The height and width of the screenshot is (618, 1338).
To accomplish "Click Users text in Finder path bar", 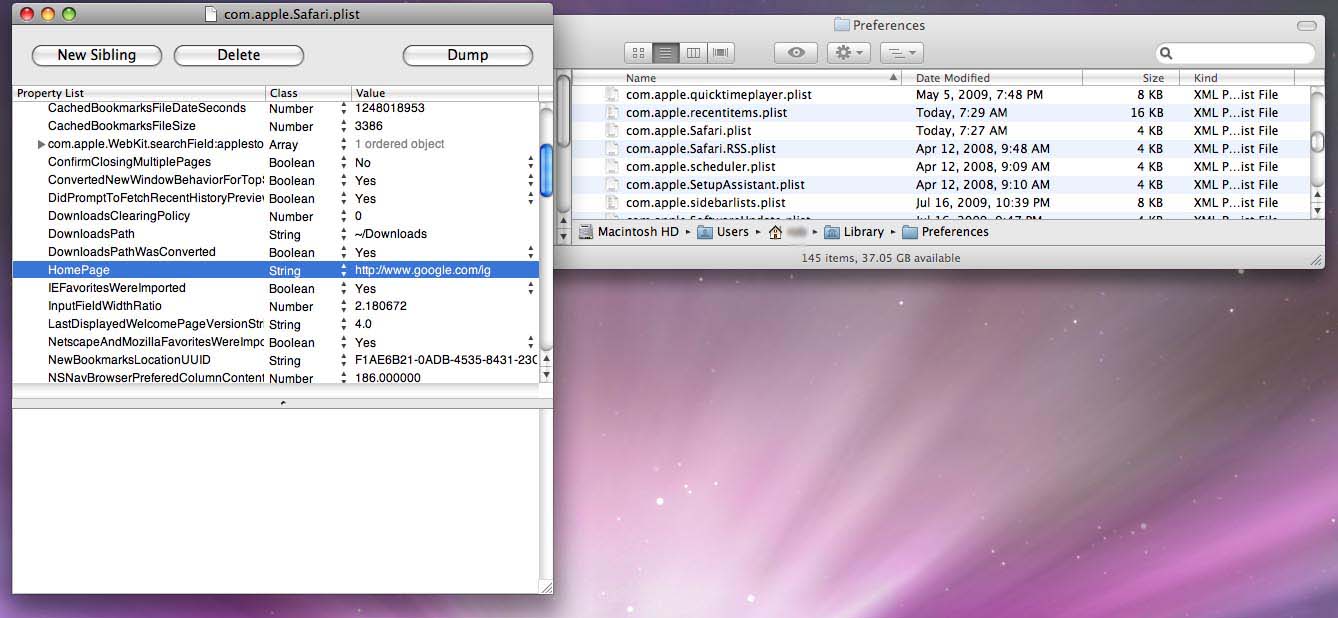I will coord(733,232).
